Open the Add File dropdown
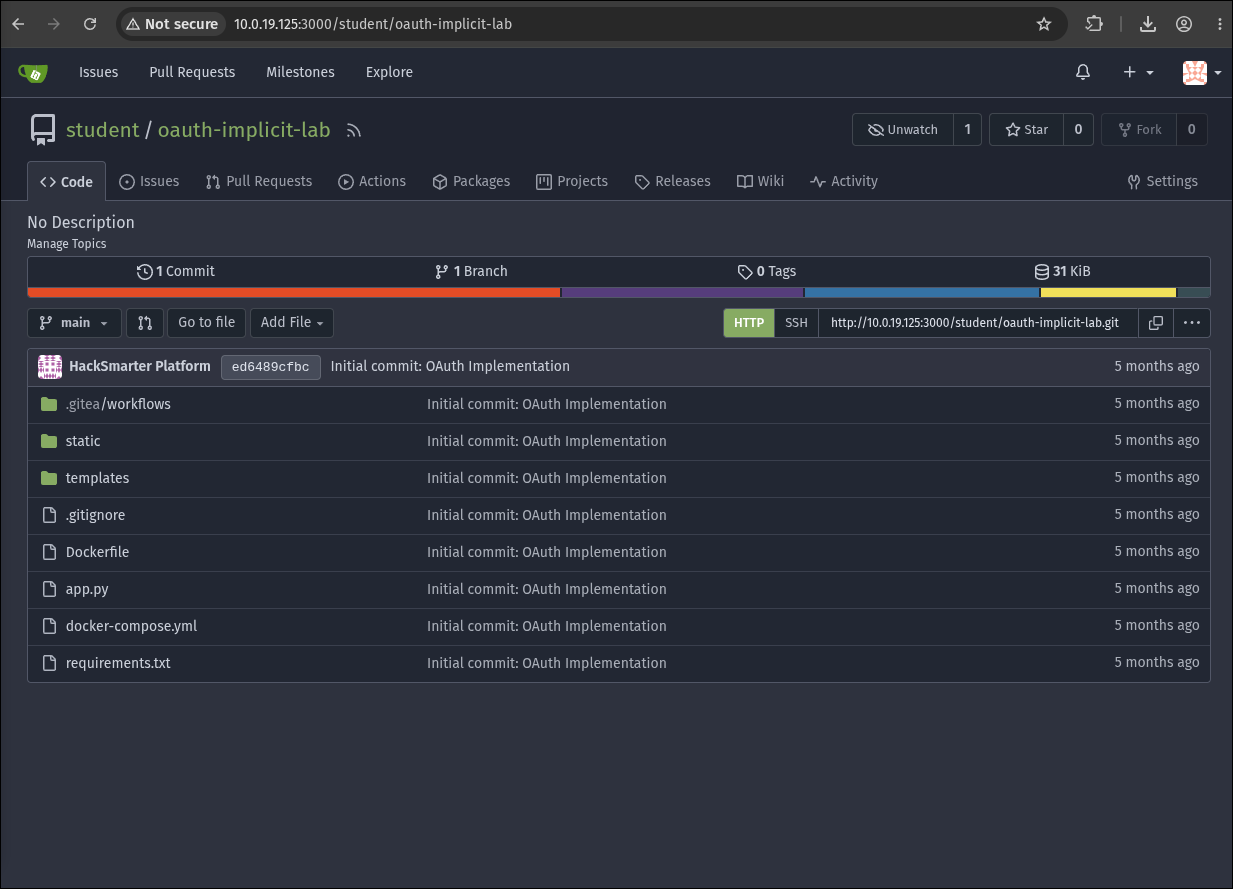The image size is (1233, 889). (292, 323)
